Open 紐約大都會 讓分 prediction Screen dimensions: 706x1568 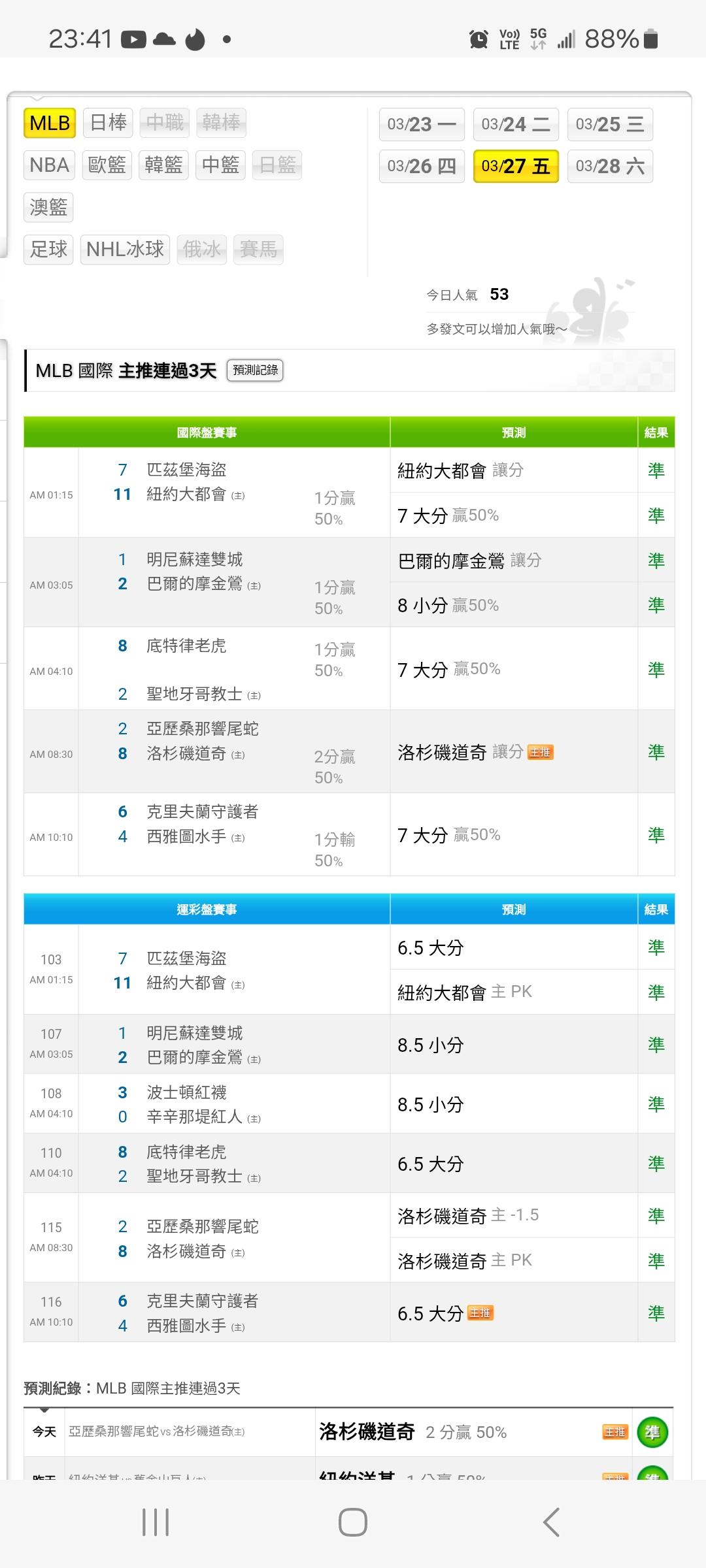click(460, 470)
